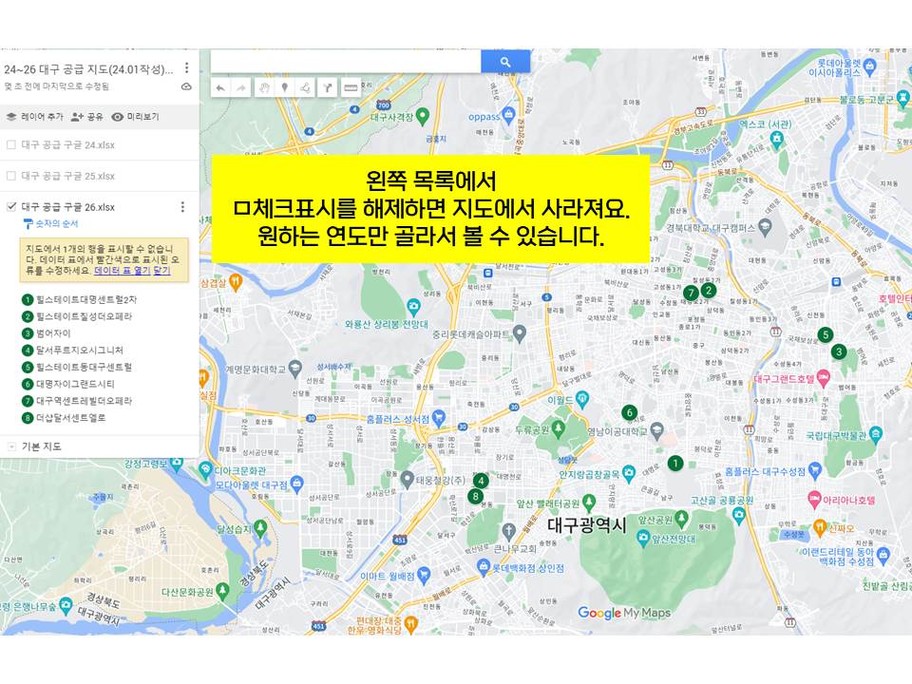Click the 영남이공대학교 school pin
912x684 pixels.
tap(657, 431)
